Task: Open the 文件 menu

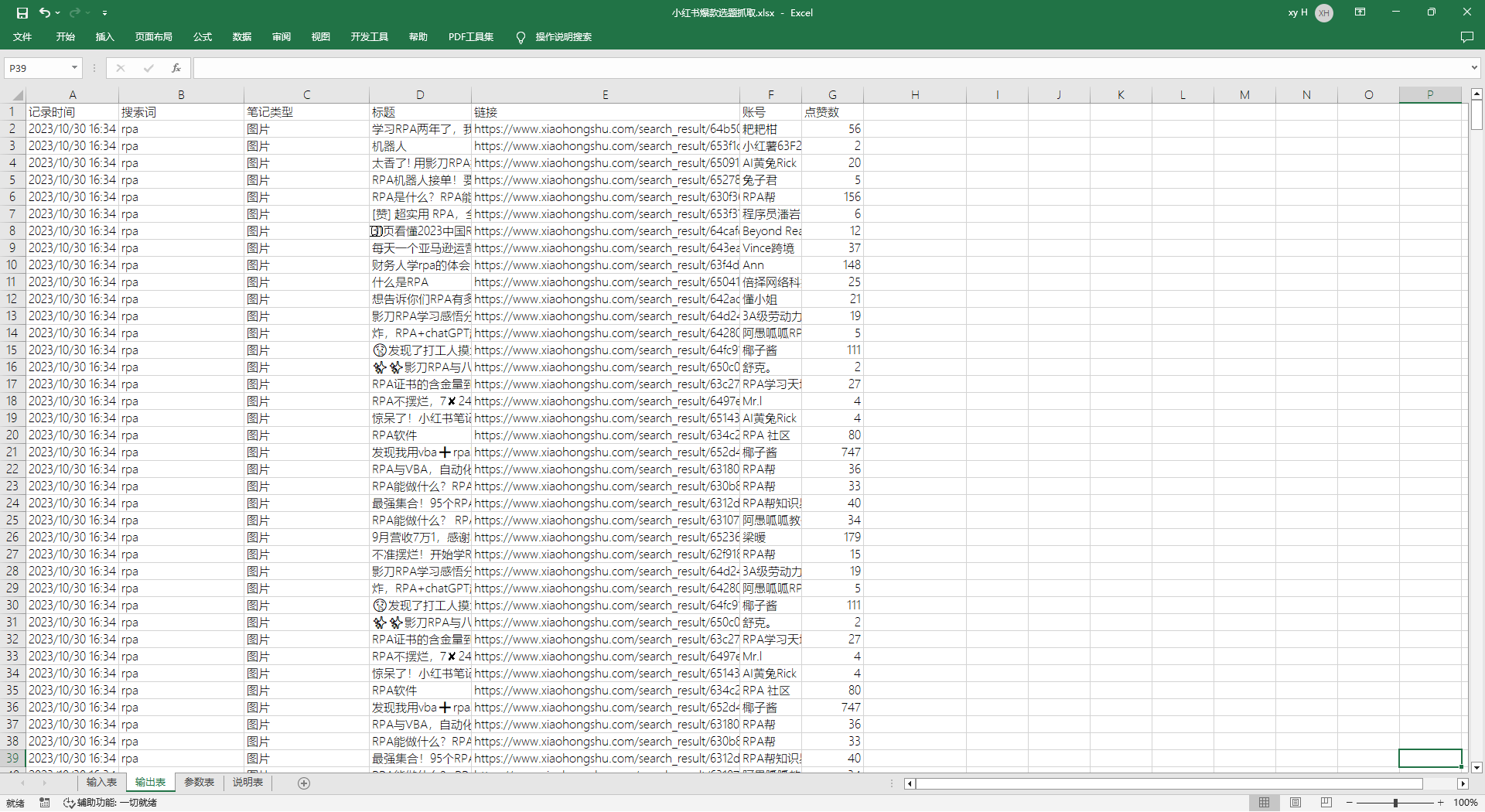Action: (x=22, y=37)
